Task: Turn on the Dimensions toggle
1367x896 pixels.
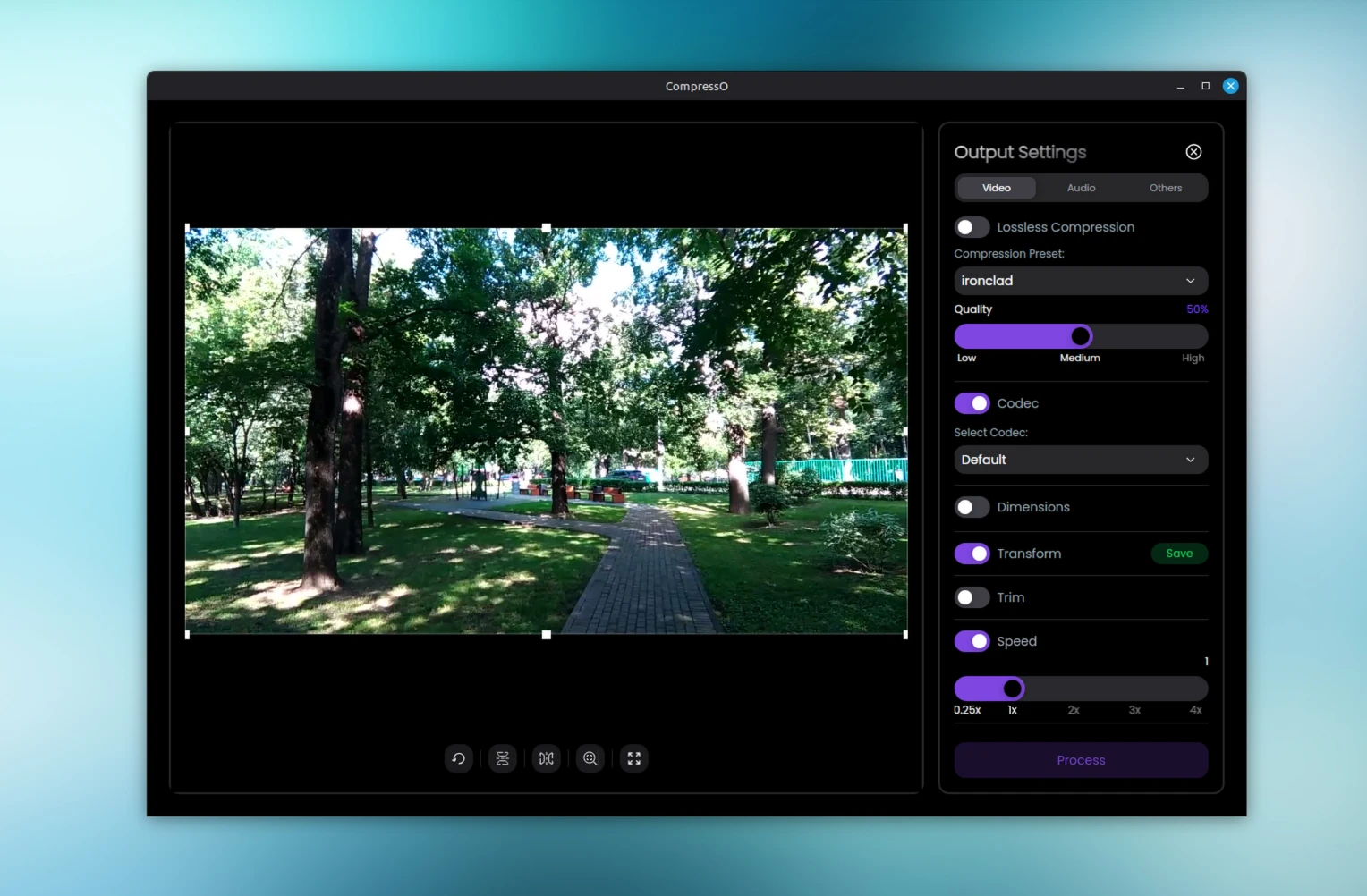Action: point(972,507)
